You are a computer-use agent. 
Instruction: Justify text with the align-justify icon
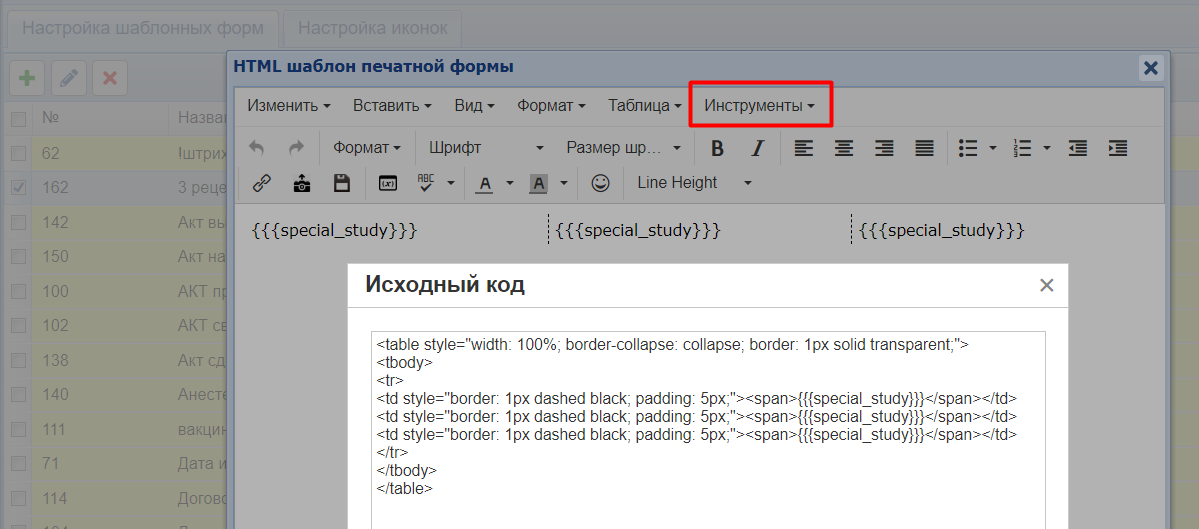924,148
